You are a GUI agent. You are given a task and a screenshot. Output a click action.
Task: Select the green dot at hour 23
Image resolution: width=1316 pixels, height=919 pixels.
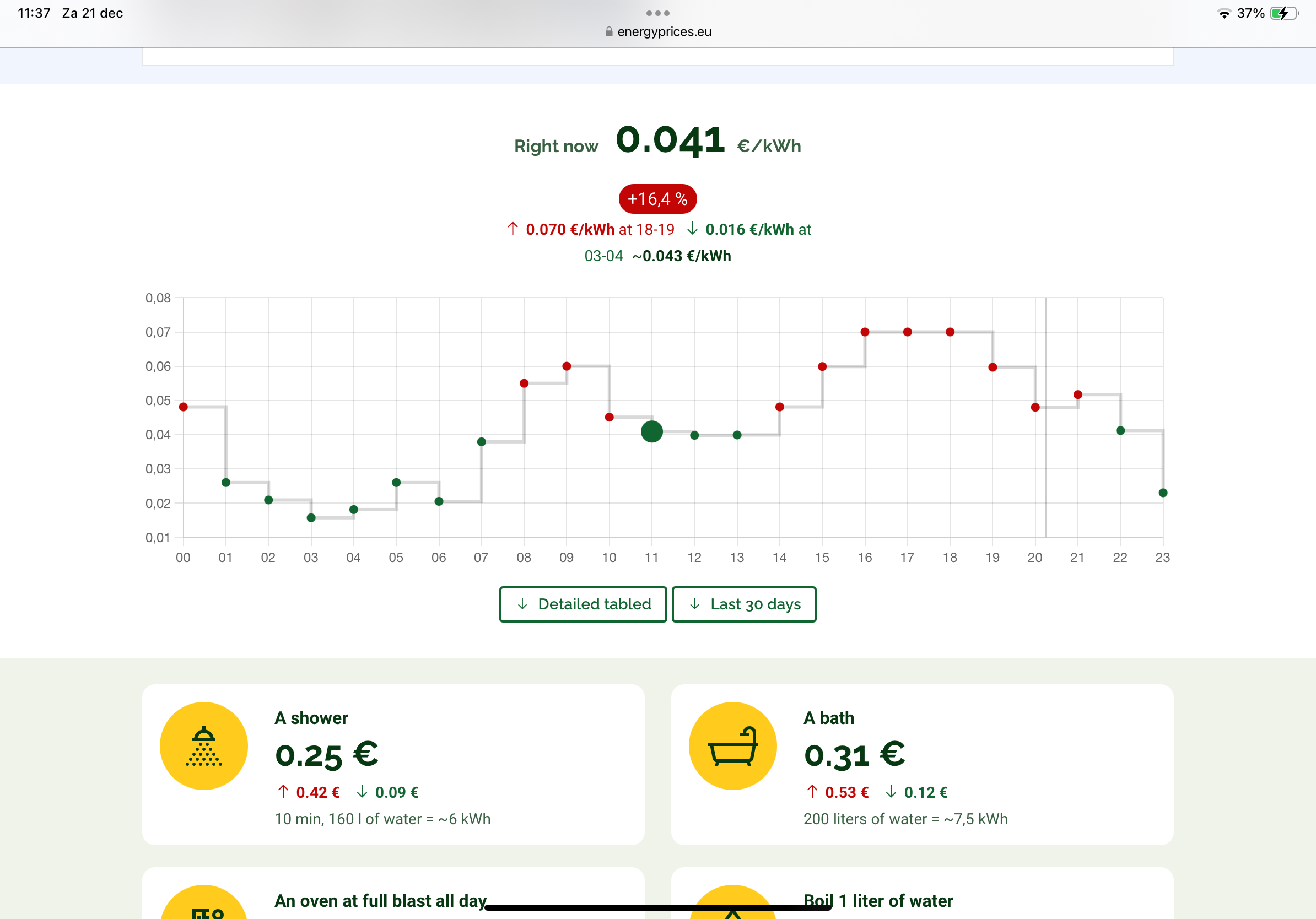1163,493
